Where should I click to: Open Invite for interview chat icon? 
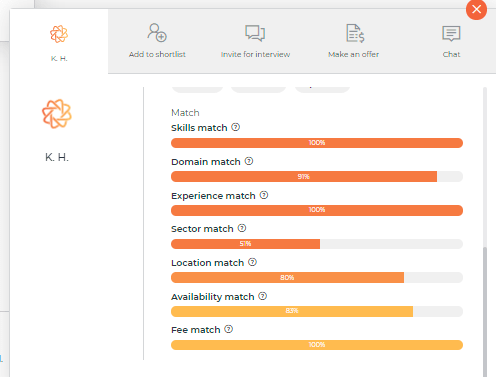click(x=255, y=33)
